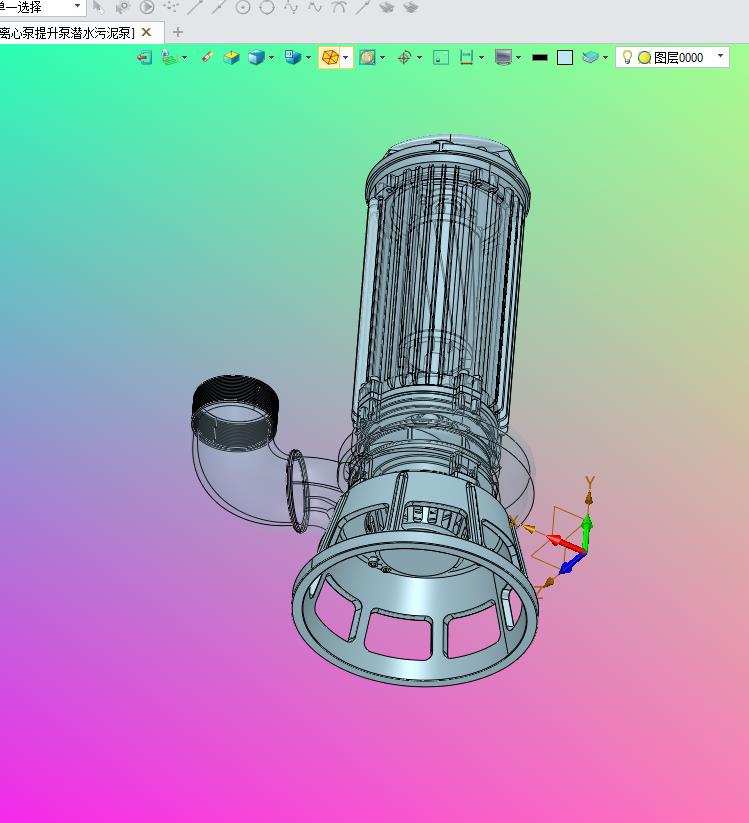Expand the cube view-window dropdown arrow
This screenshot has width=749, height=823.
(308, 57)
